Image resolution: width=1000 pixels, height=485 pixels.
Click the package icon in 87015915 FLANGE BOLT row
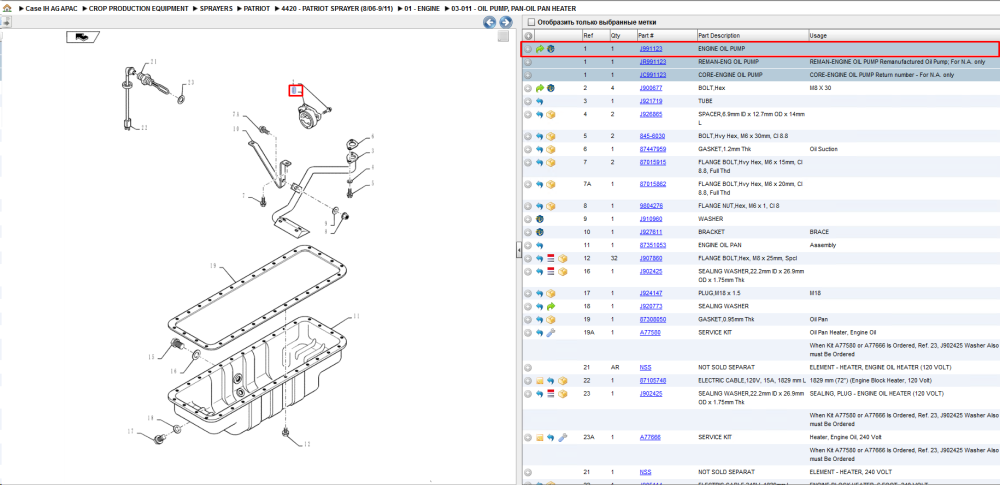(550, 163)
